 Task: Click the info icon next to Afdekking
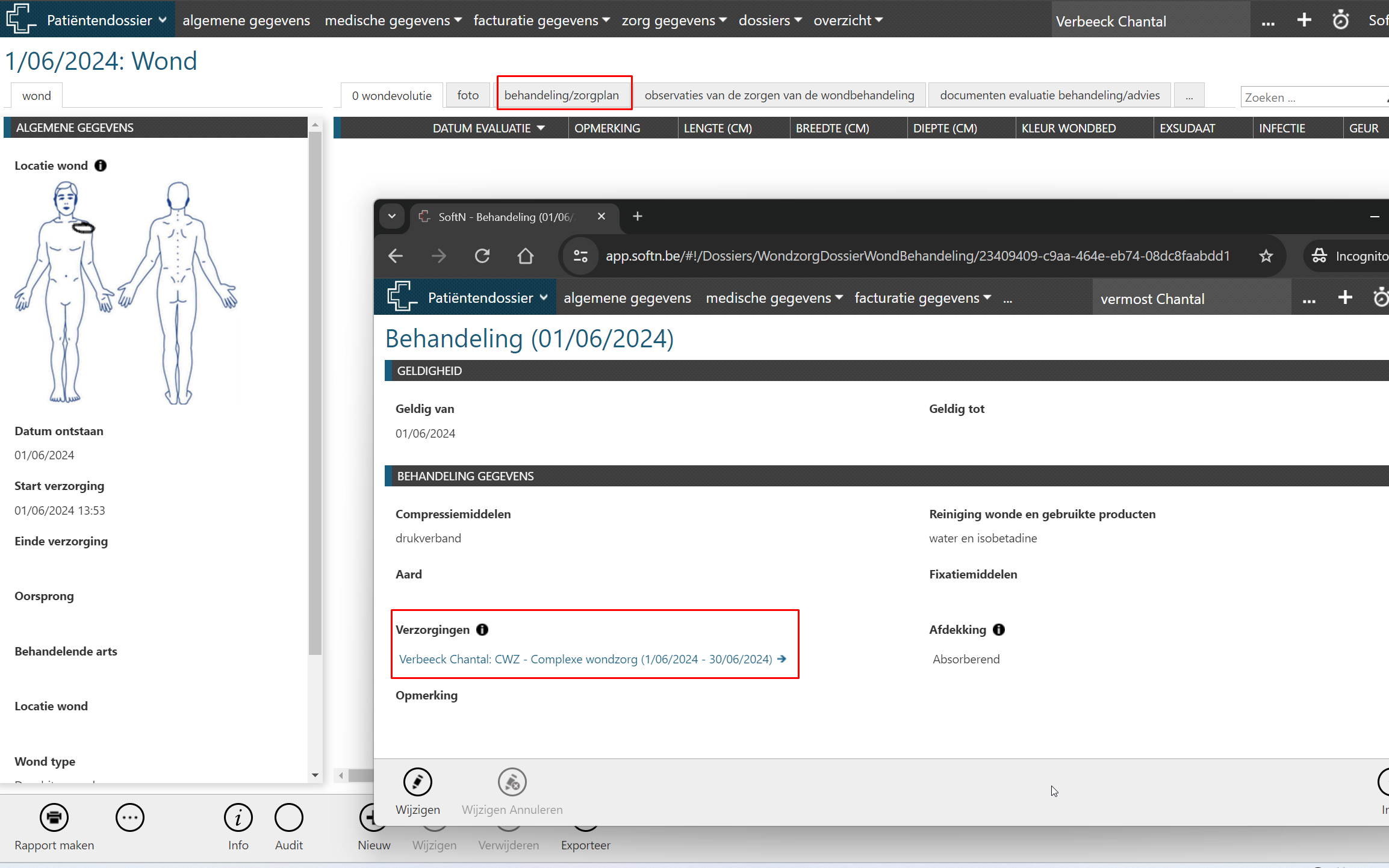tap(999, 630)
